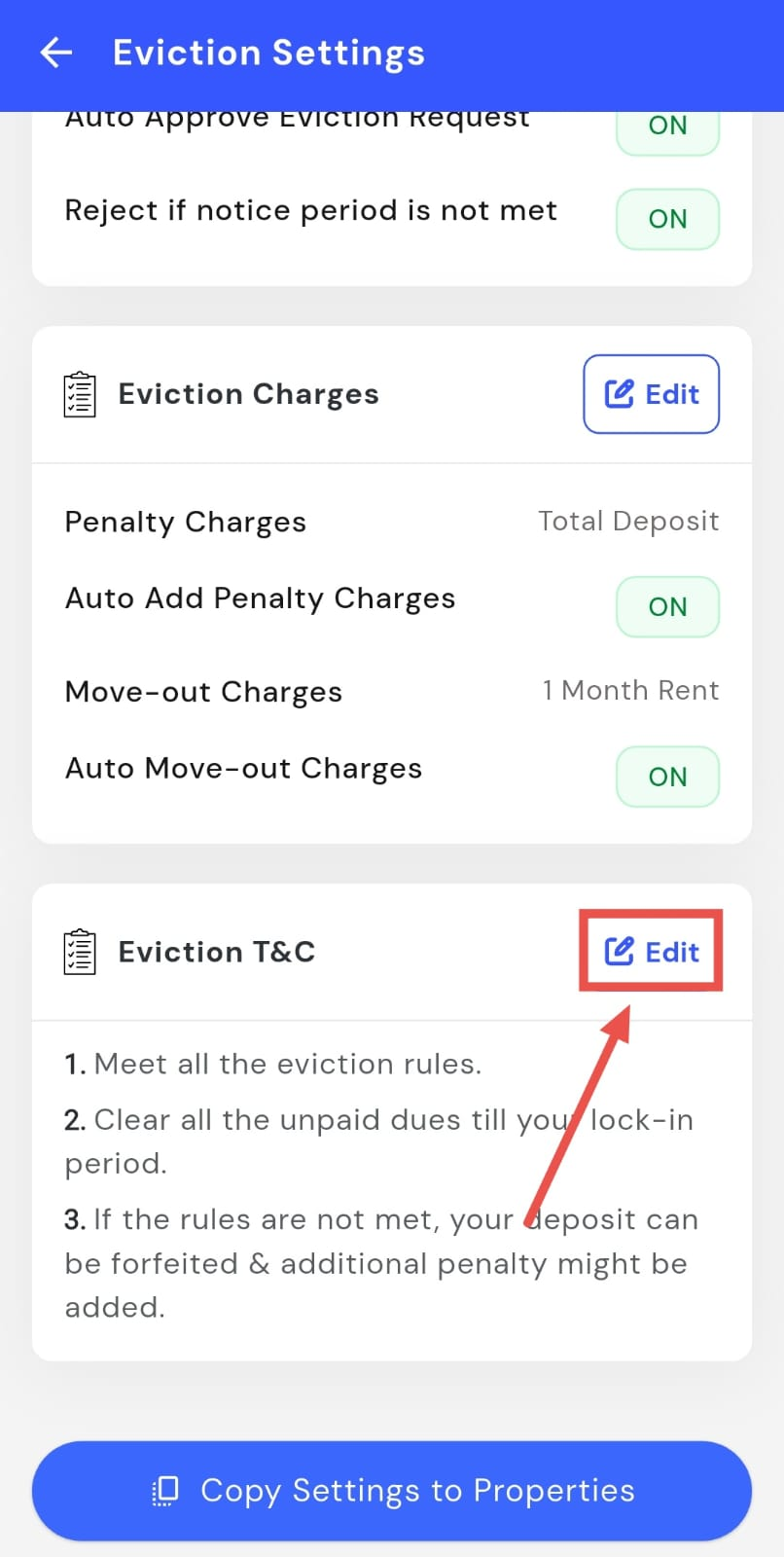Tap pencil icon on Eviction Charges Edit
Viewport: 784px width, 1557px height.
coord(620,394)
